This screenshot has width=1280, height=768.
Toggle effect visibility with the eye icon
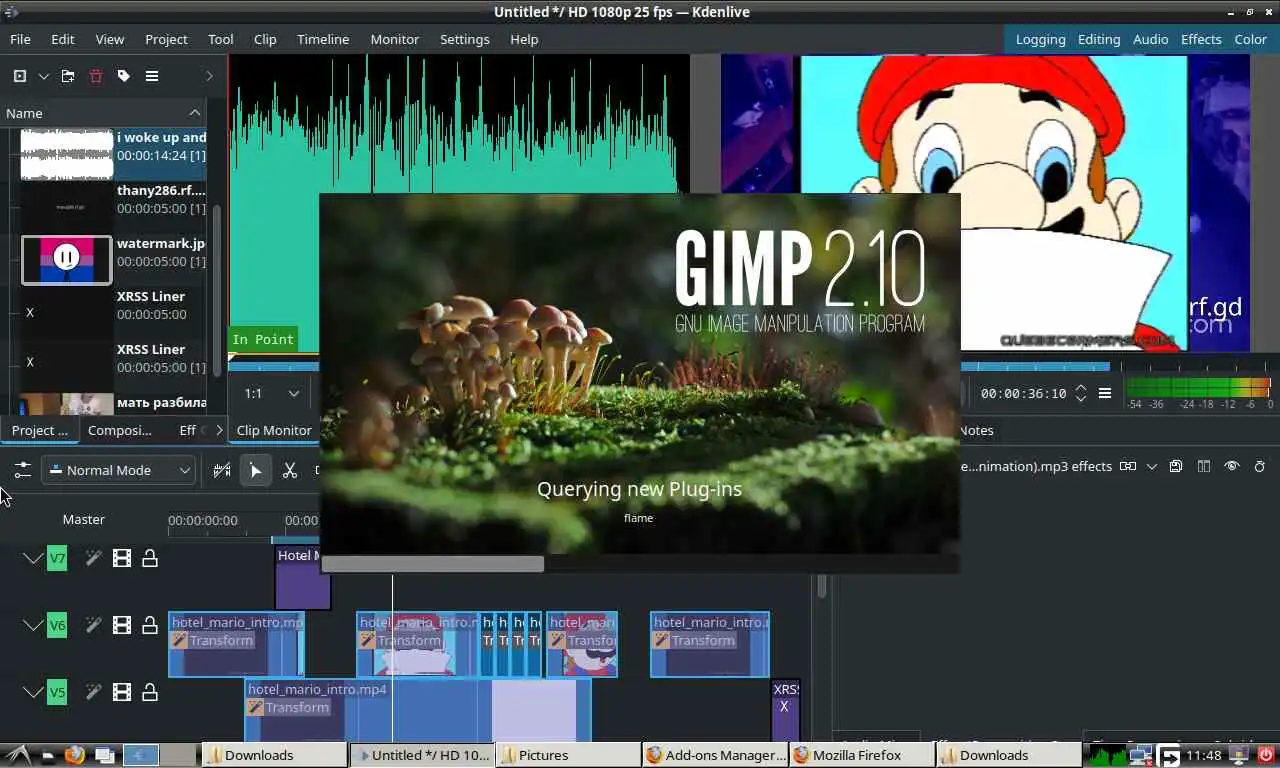tap(1232, 466)
